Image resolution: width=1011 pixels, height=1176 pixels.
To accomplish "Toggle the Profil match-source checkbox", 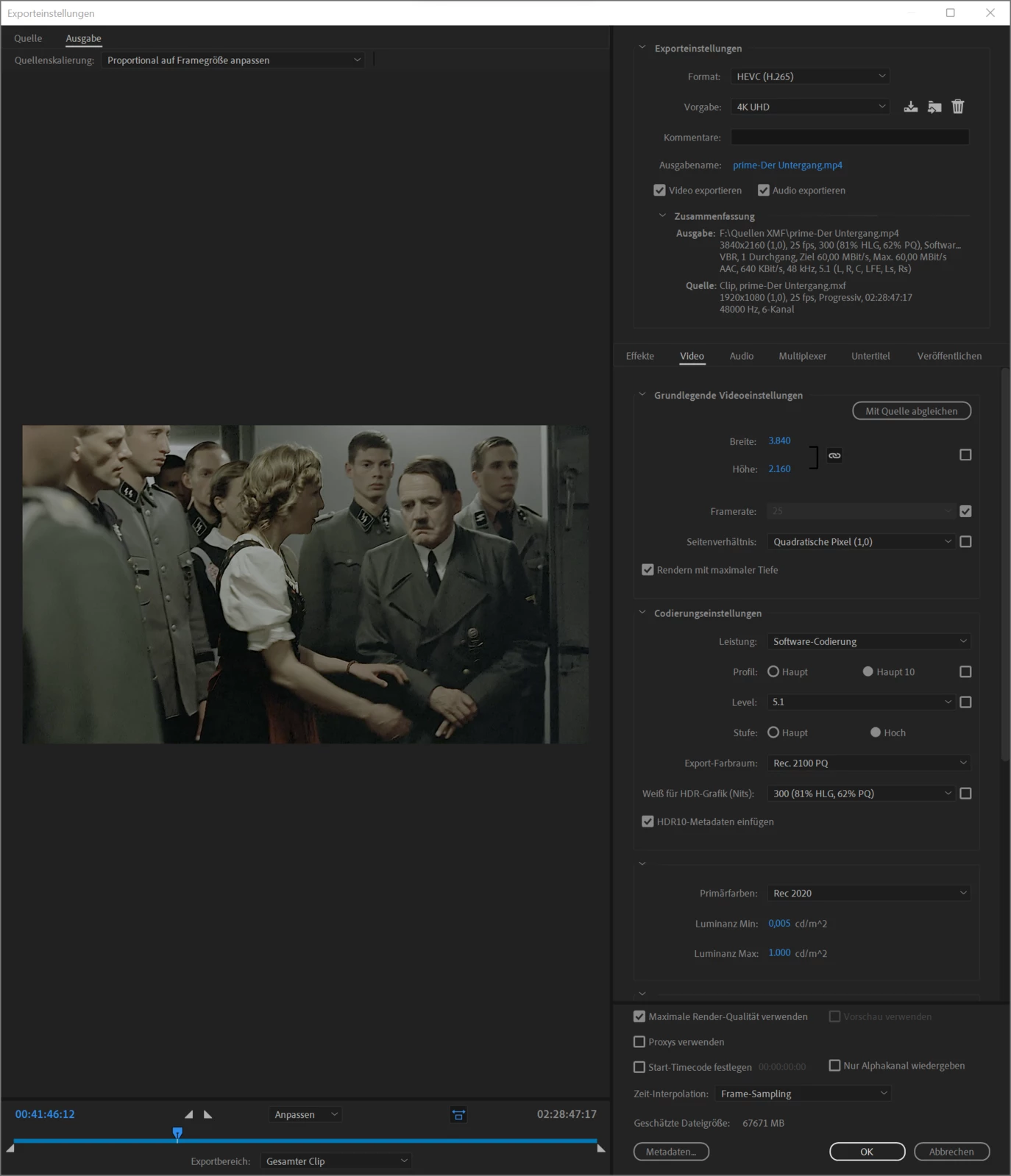I will 965,671.
